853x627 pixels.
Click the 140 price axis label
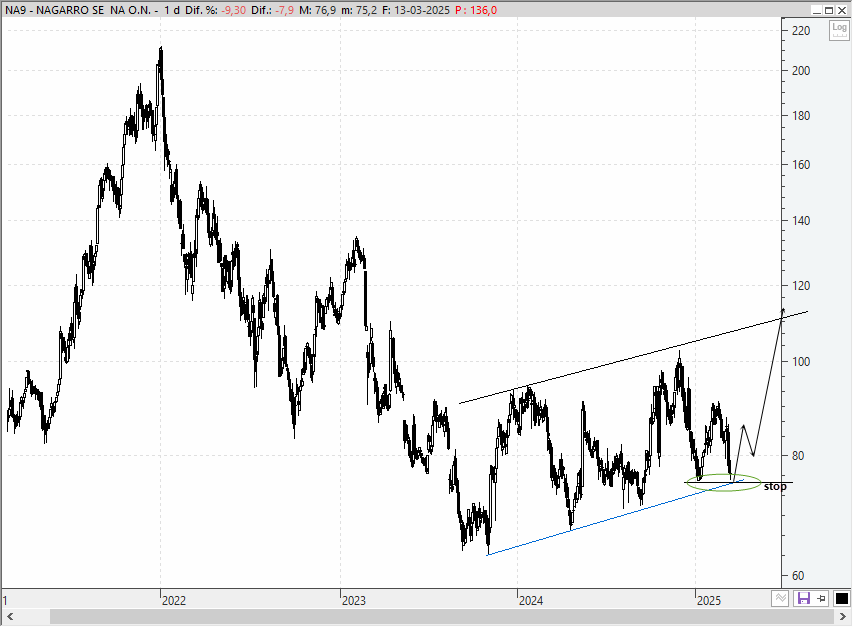(x=801, y=221)
